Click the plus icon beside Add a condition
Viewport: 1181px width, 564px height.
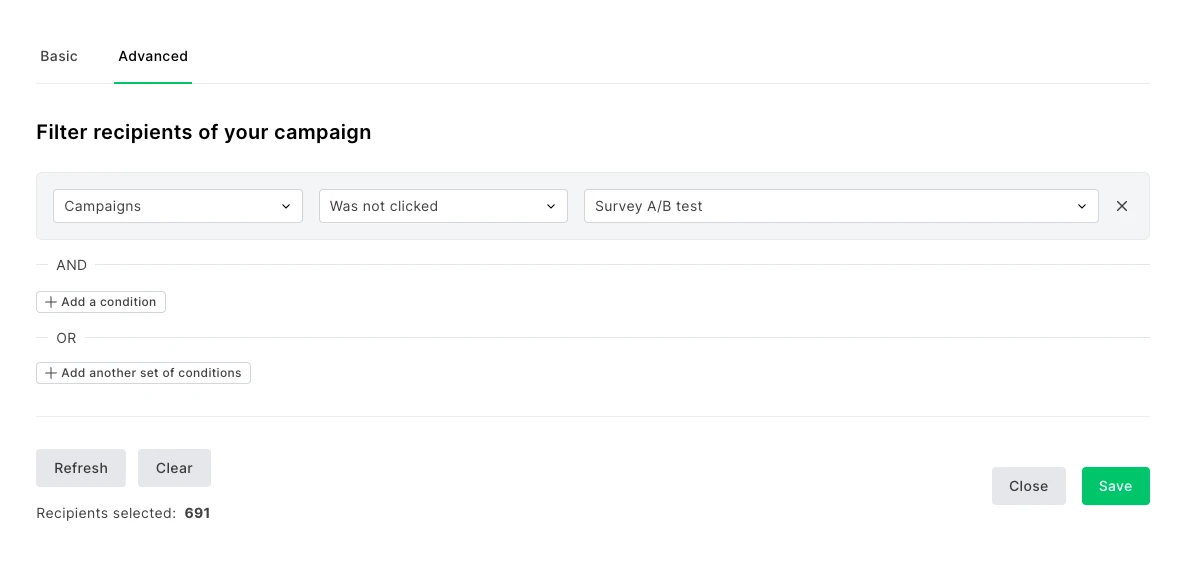(x=50, y=302)
